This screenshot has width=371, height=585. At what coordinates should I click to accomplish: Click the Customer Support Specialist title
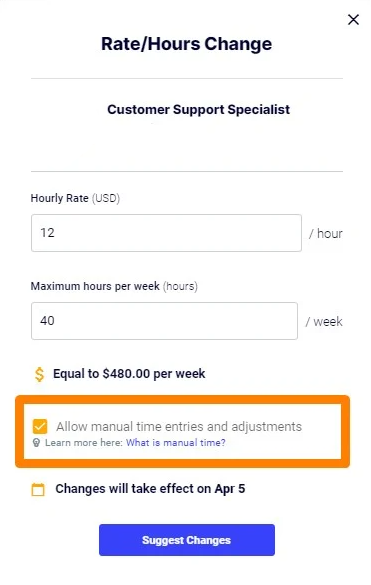[x=198, y=110]
